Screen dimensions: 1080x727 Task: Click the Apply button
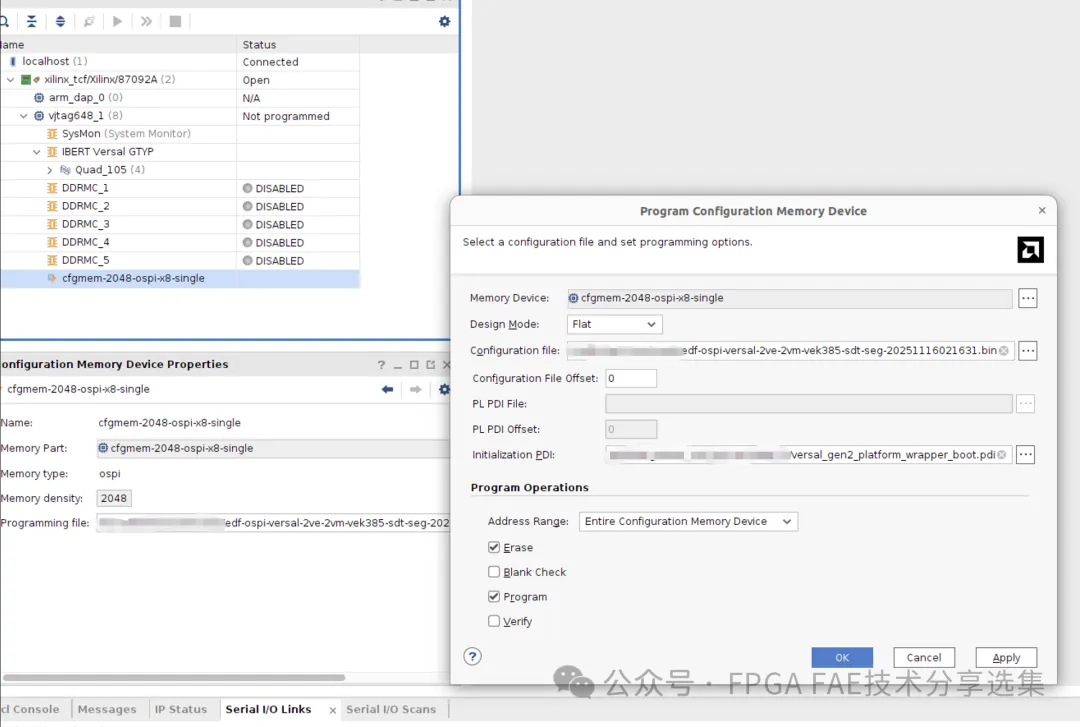1006,658
